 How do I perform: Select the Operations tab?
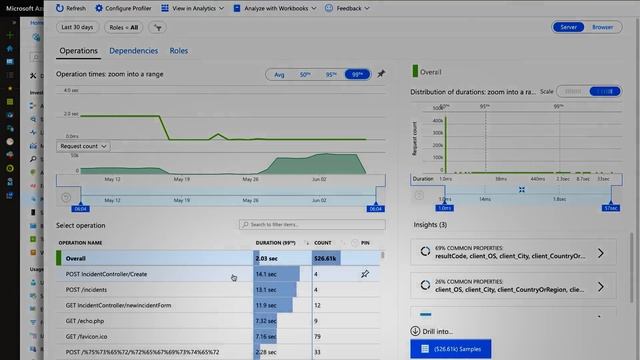78,51
